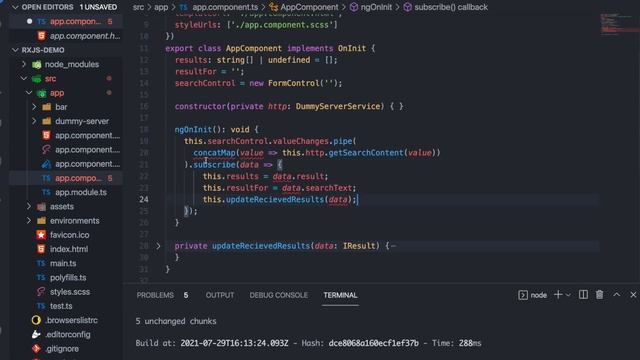Image resolution: width=640 pixels, height=360 pixels.
Task: Expand the node_modules folder chevron
Action: pyautogui.click(x=24, y=64)
